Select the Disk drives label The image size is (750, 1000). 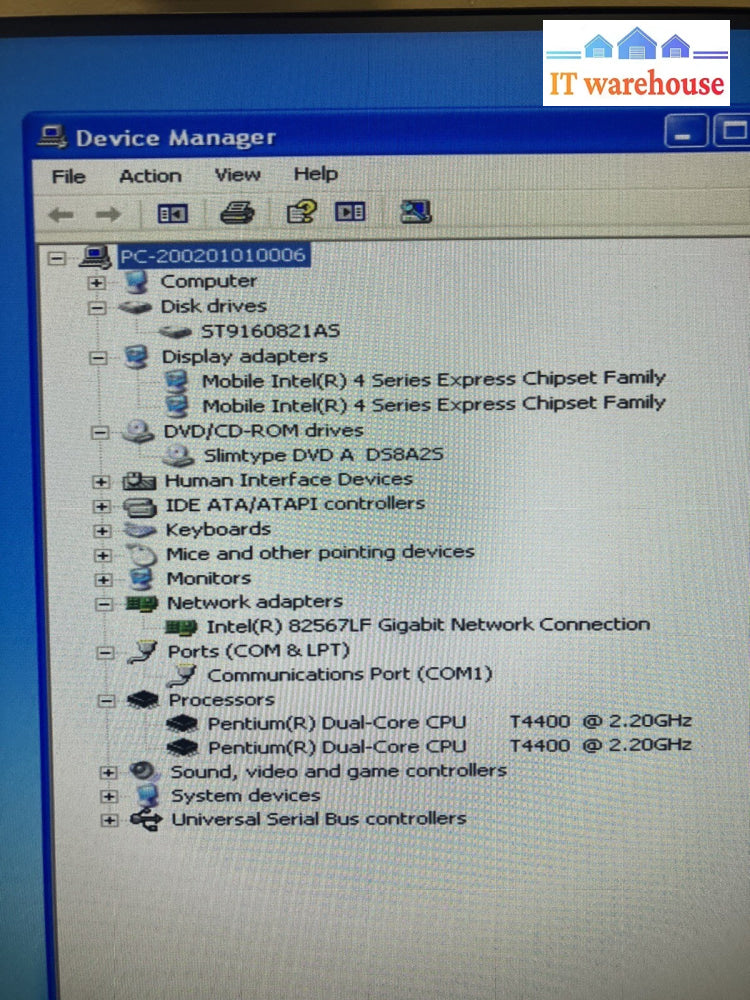[x=214, y=306]
